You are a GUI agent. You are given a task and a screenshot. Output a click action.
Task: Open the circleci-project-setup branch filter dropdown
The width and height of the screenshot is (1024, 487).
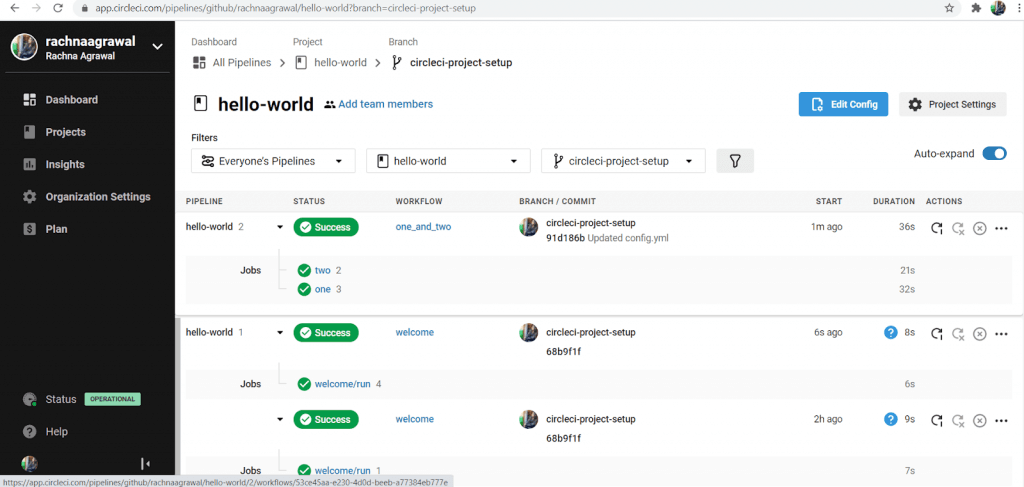pos(623,161)
